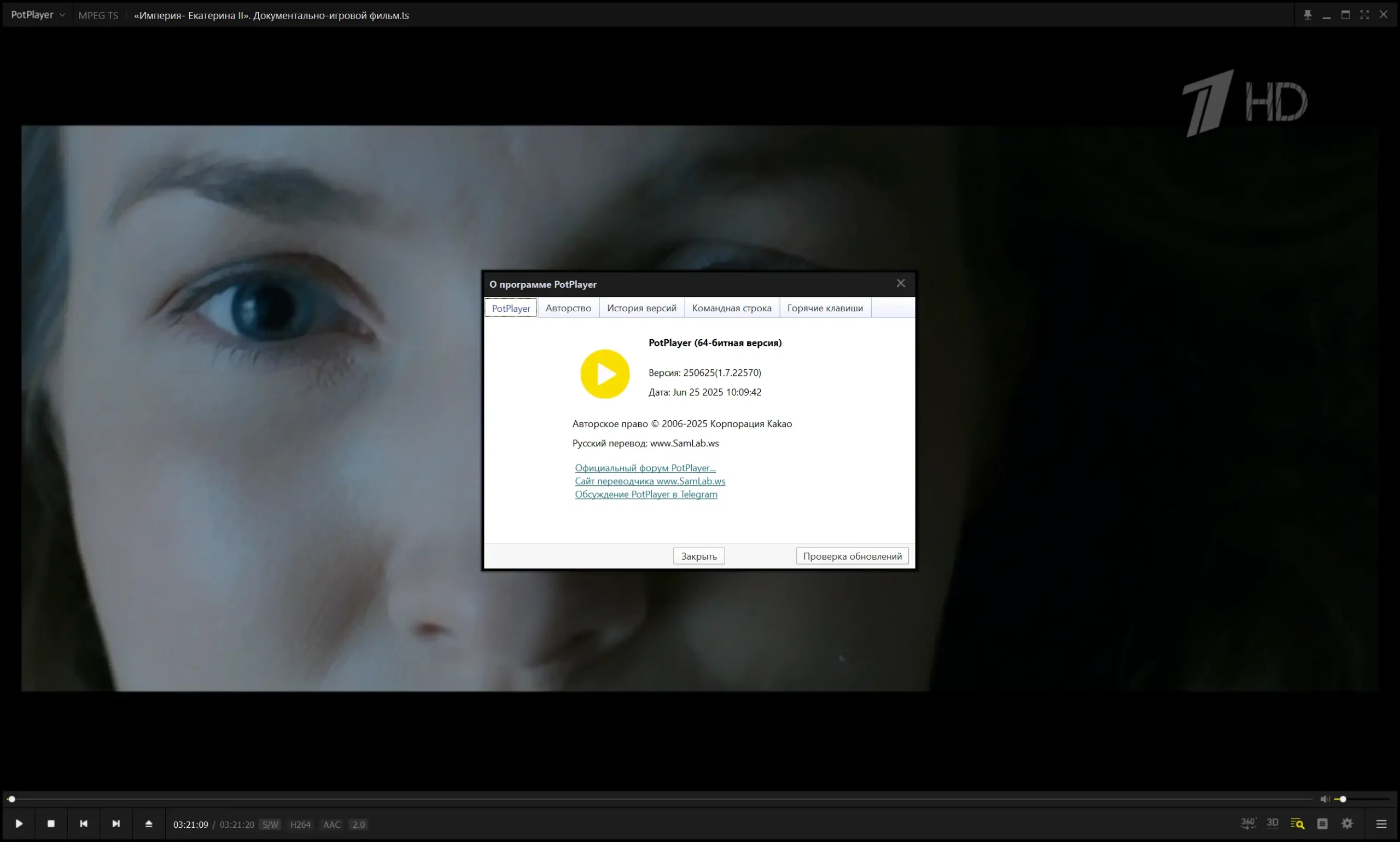
Task: Open the control panel gear
Action: pyautogui.click(x=1347, y=823)
